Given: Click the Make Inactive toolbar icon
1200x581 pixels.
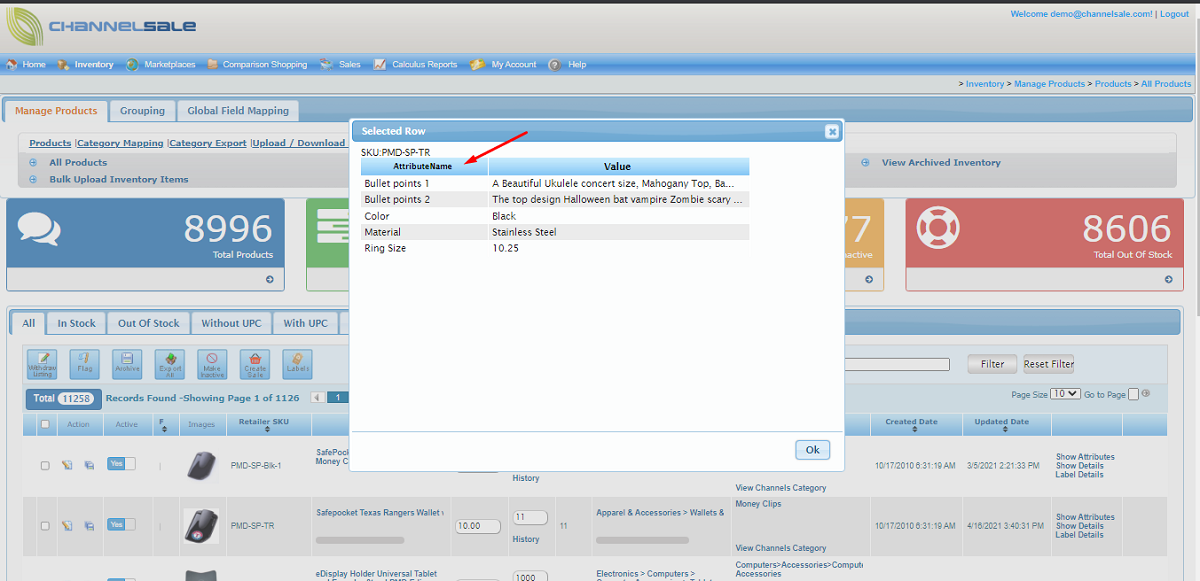Looking at the screenshot, I should (212, 364).
